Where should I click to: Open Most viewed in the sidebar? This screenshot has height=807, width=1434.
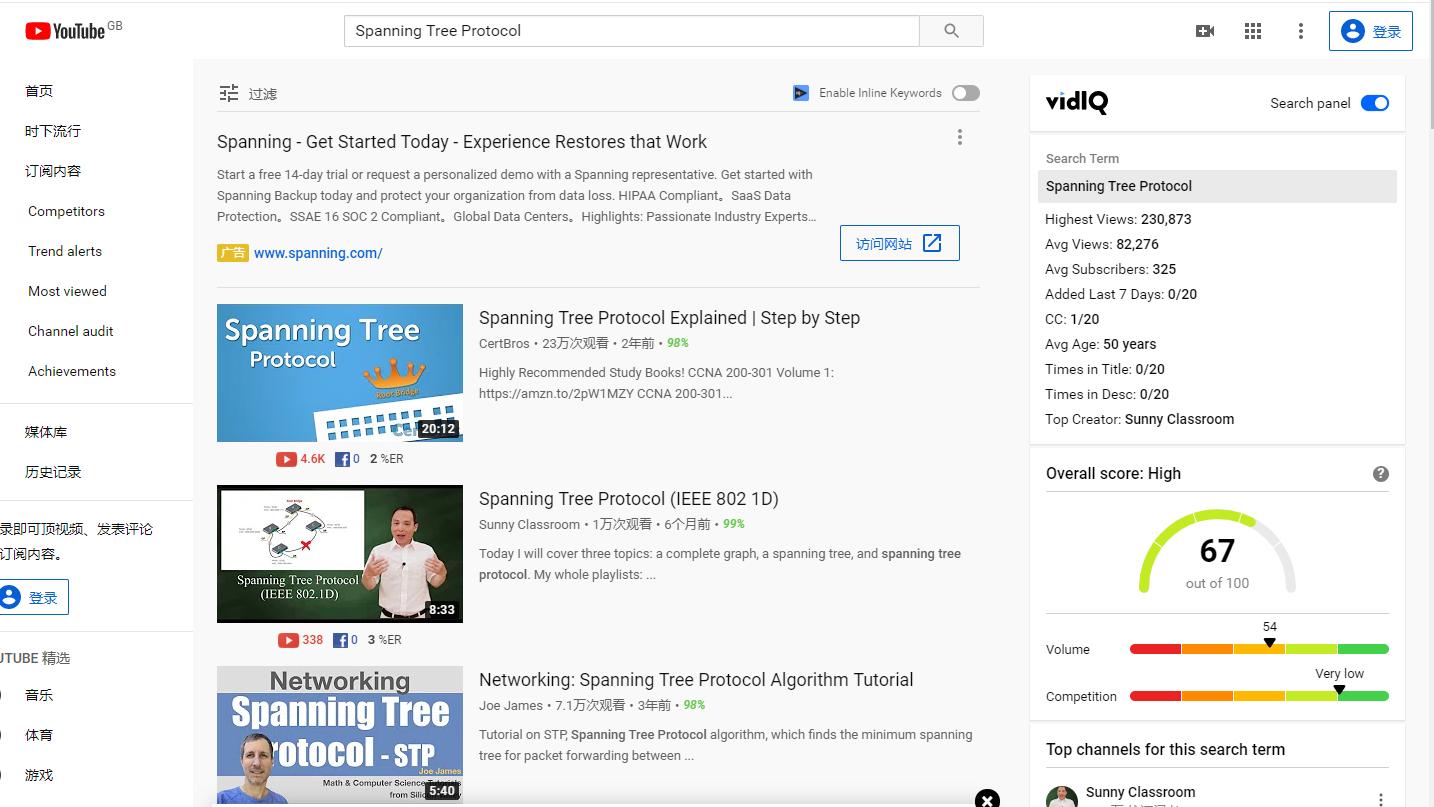[67, 291]
